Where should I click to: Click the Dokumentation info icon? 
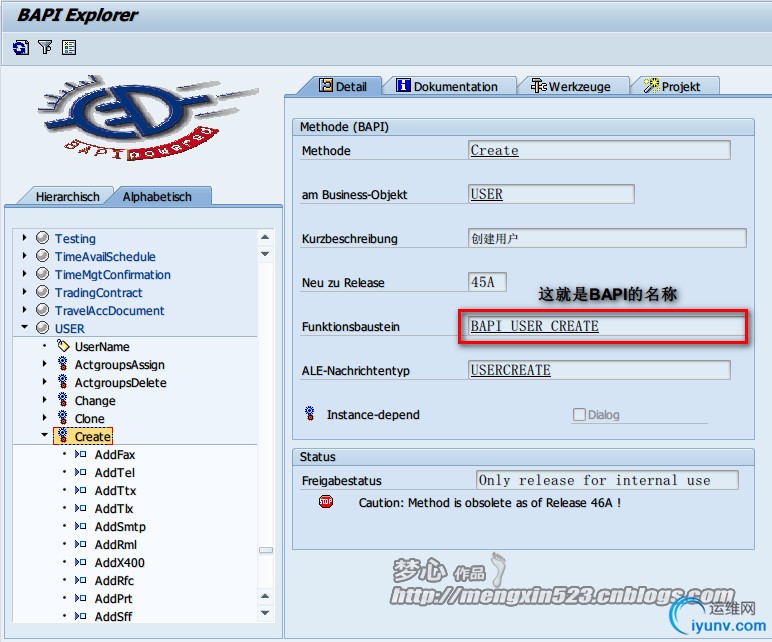click(x=403, y=86)
